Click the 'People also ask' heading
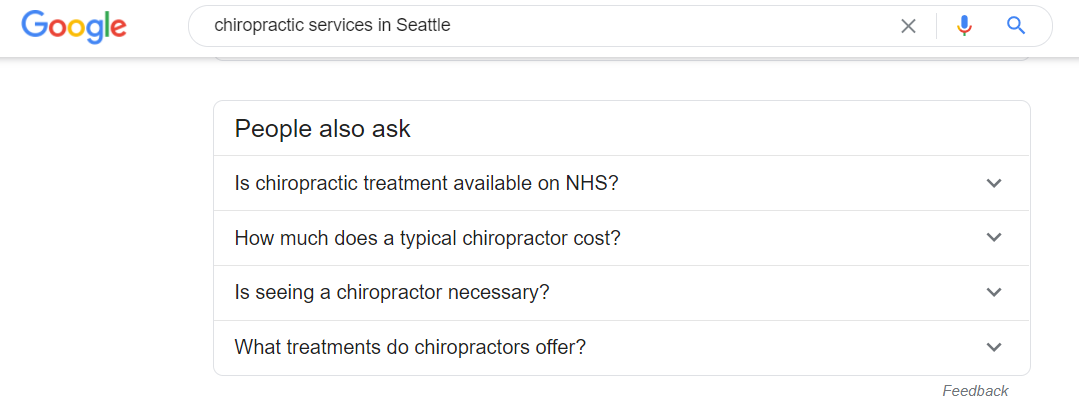The width and height of the screenshot is (1079, 415). click(x=323, y=129)
